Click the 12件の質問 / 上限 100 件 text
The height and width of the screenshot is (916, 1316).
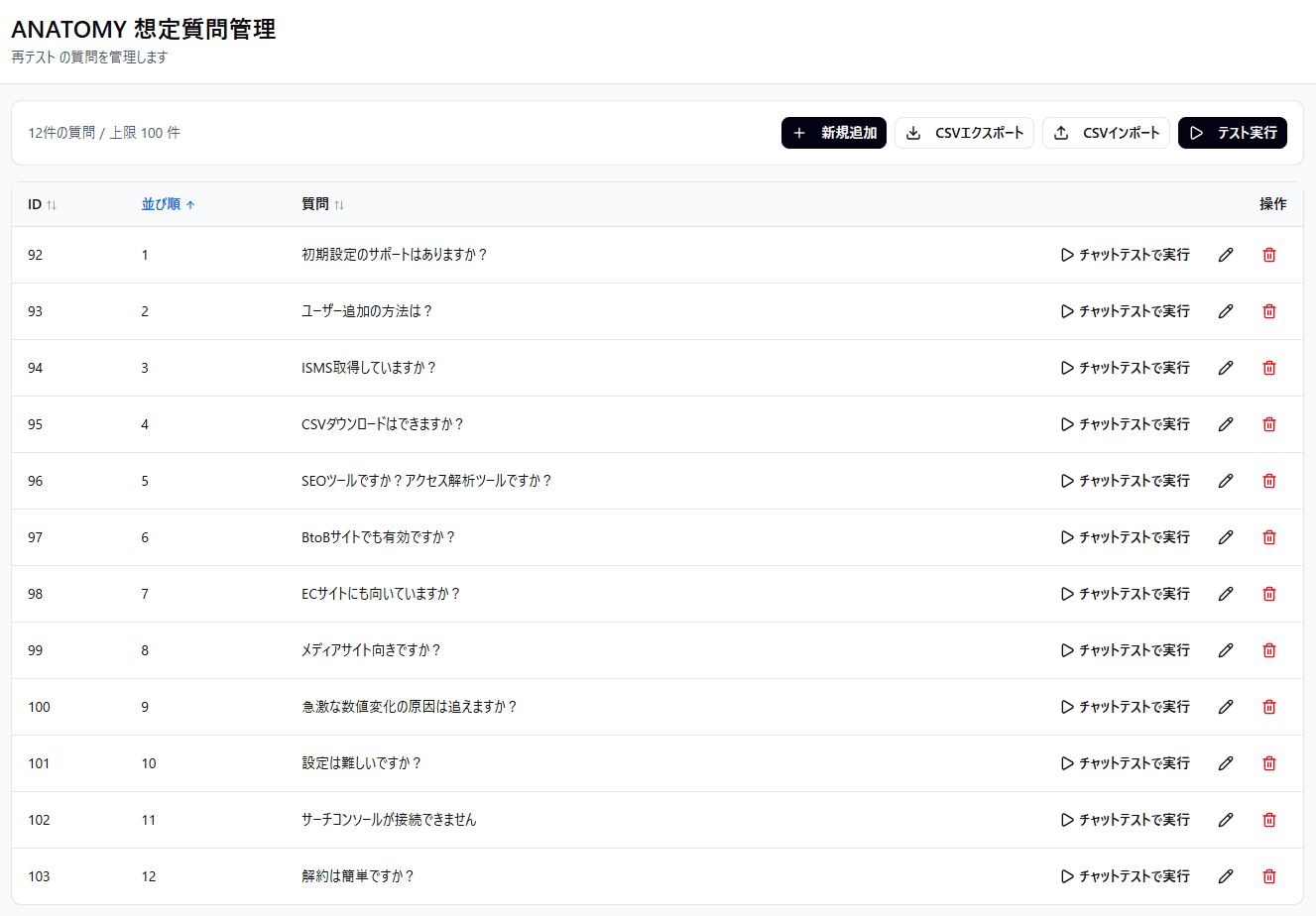pyautogui.click(x=104, y=133)
